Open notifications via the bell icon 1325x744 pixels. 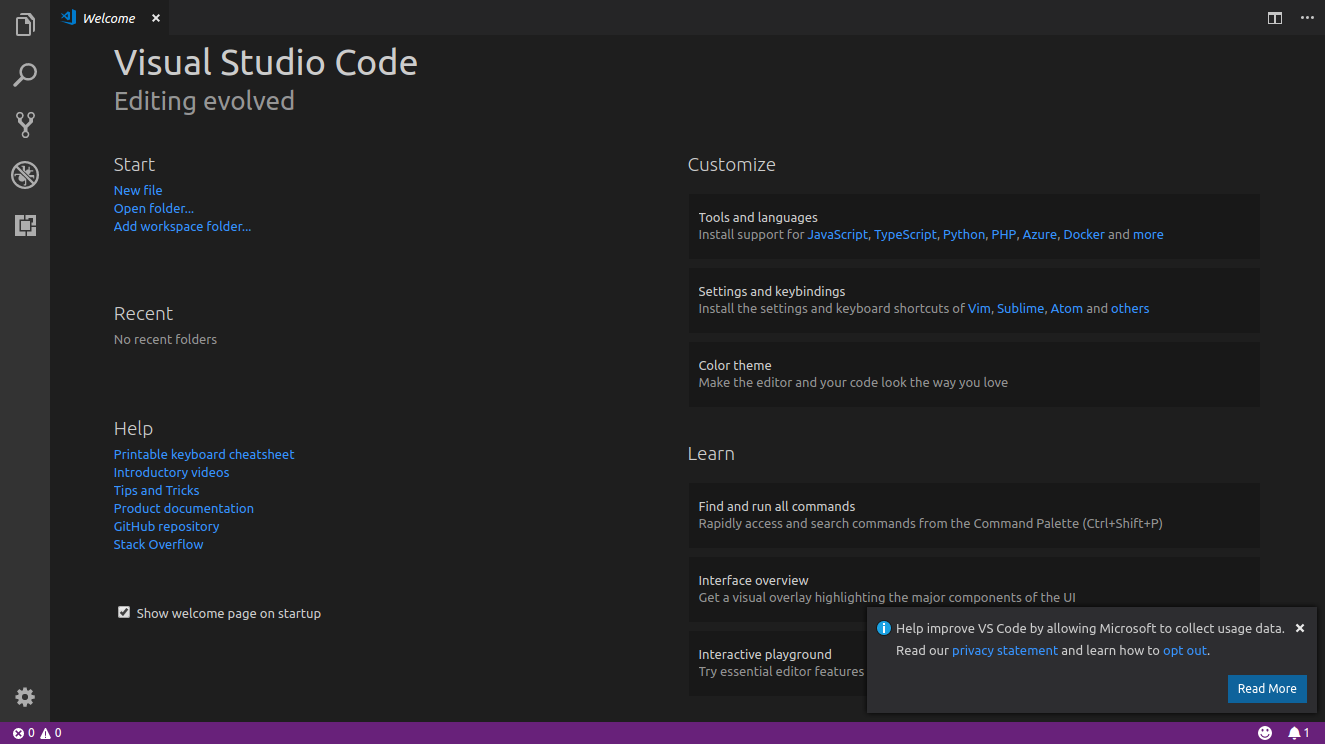point(1292,732)
